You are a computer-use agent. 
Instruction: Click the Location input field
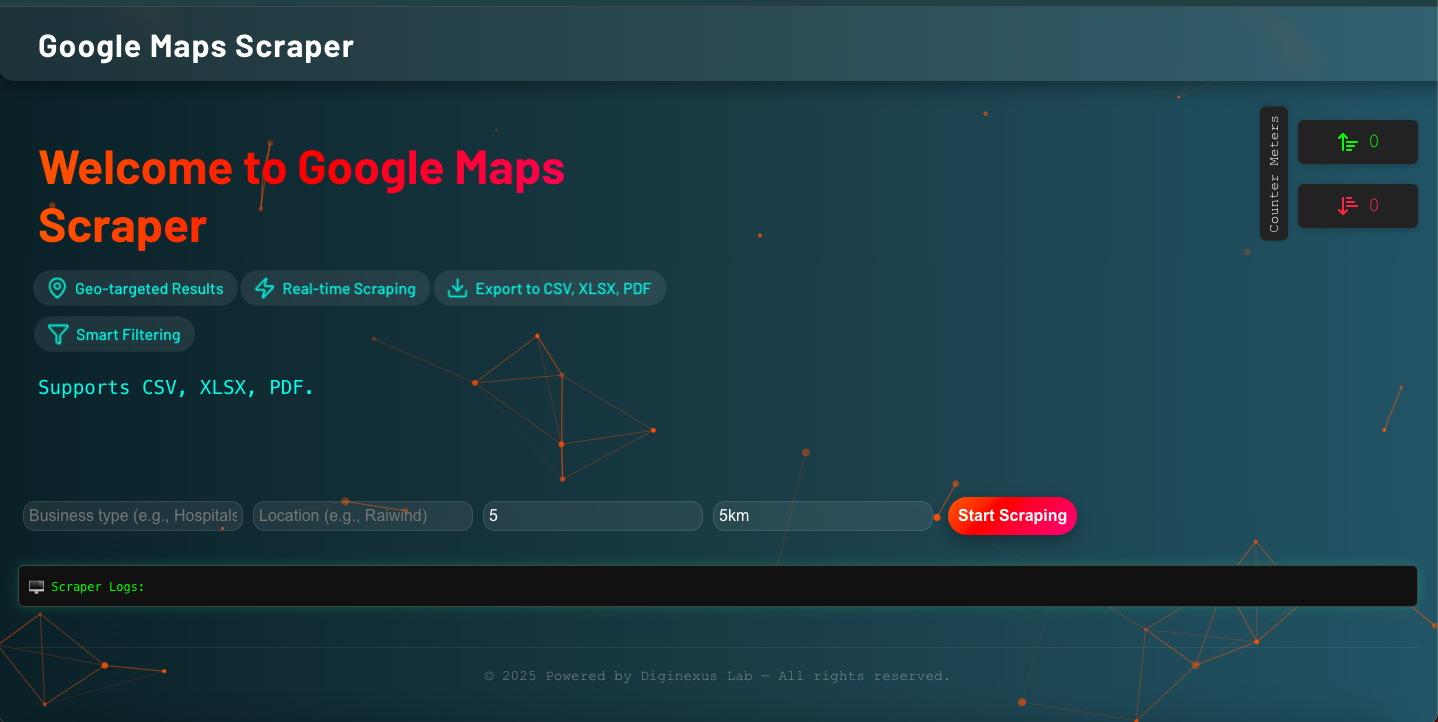362,516
